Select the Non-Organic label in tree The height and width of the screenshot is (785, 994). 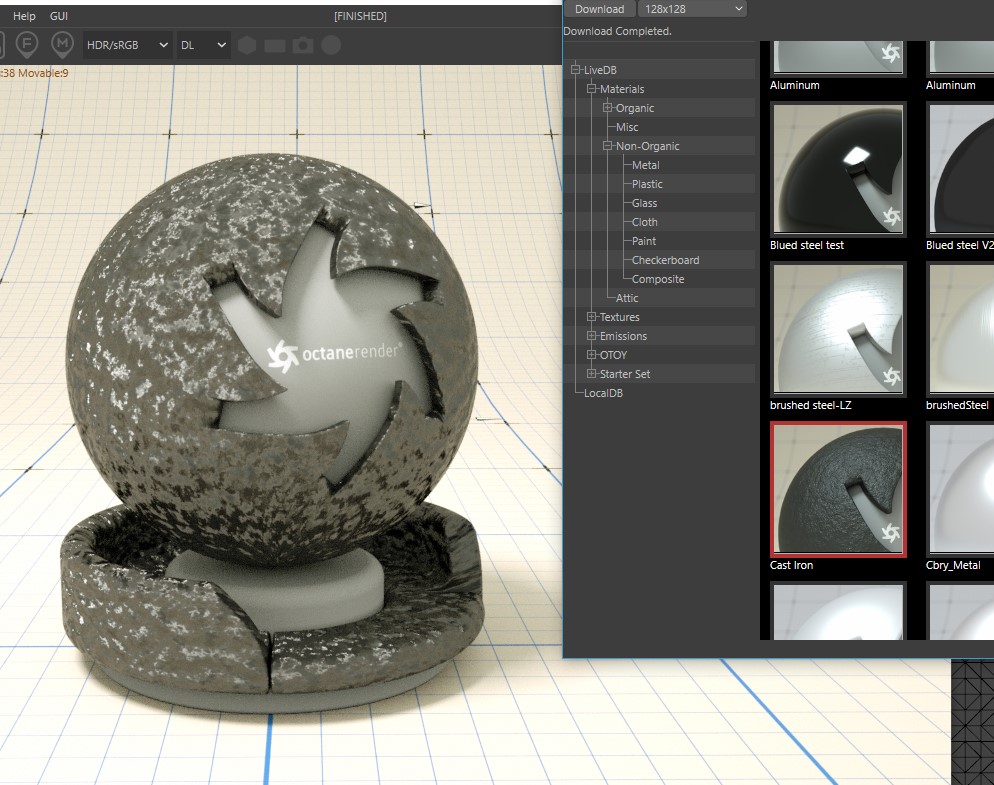click(x=647, y=146)
